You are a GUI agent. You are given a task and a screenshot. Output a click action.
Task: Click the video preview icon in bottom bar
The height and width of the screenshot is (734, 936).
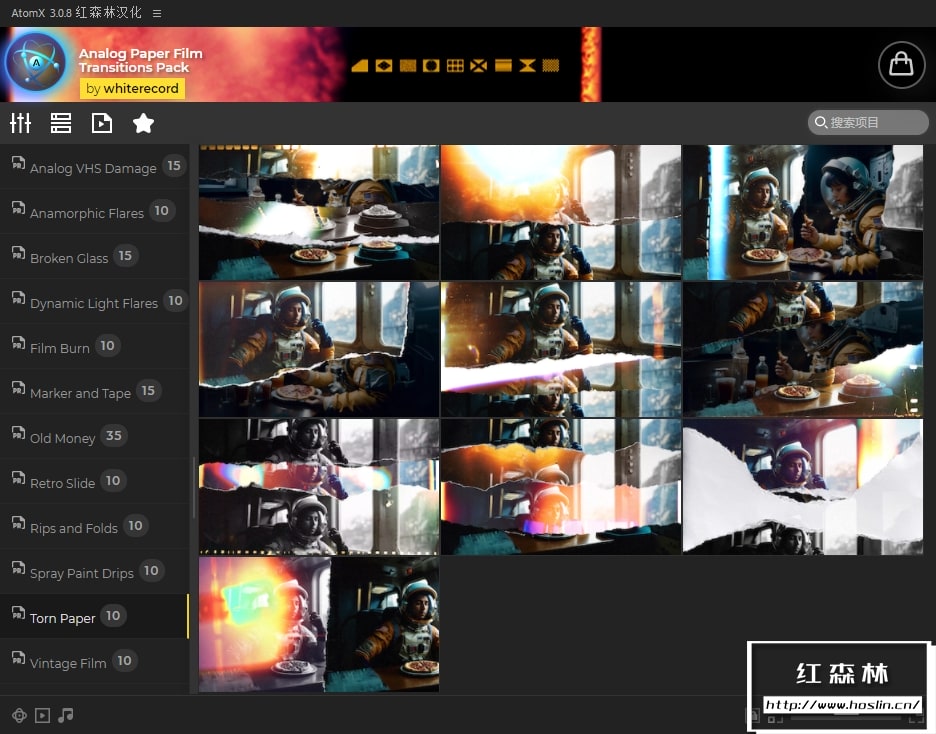42,716
